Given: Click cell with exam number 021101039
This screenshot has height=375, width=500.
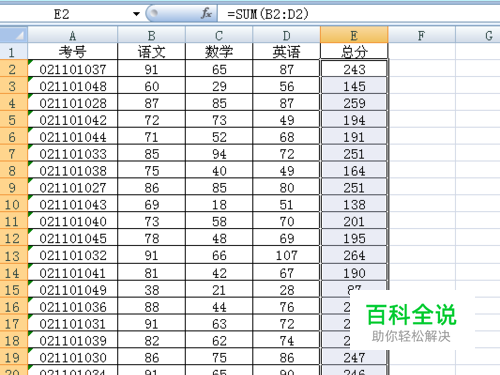Looking at the screenshot, I should [x=73, y=340].
